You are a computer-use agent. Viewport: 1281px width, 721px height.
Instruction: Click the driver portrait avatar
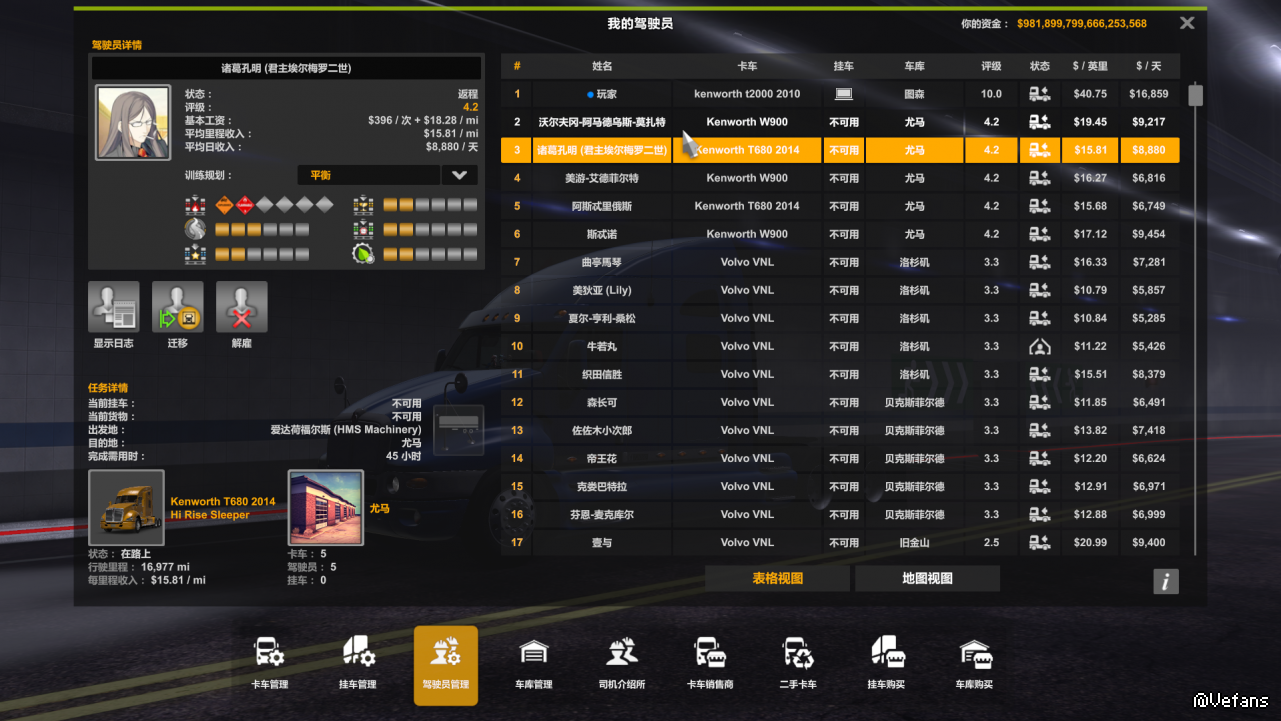[133, 123]
